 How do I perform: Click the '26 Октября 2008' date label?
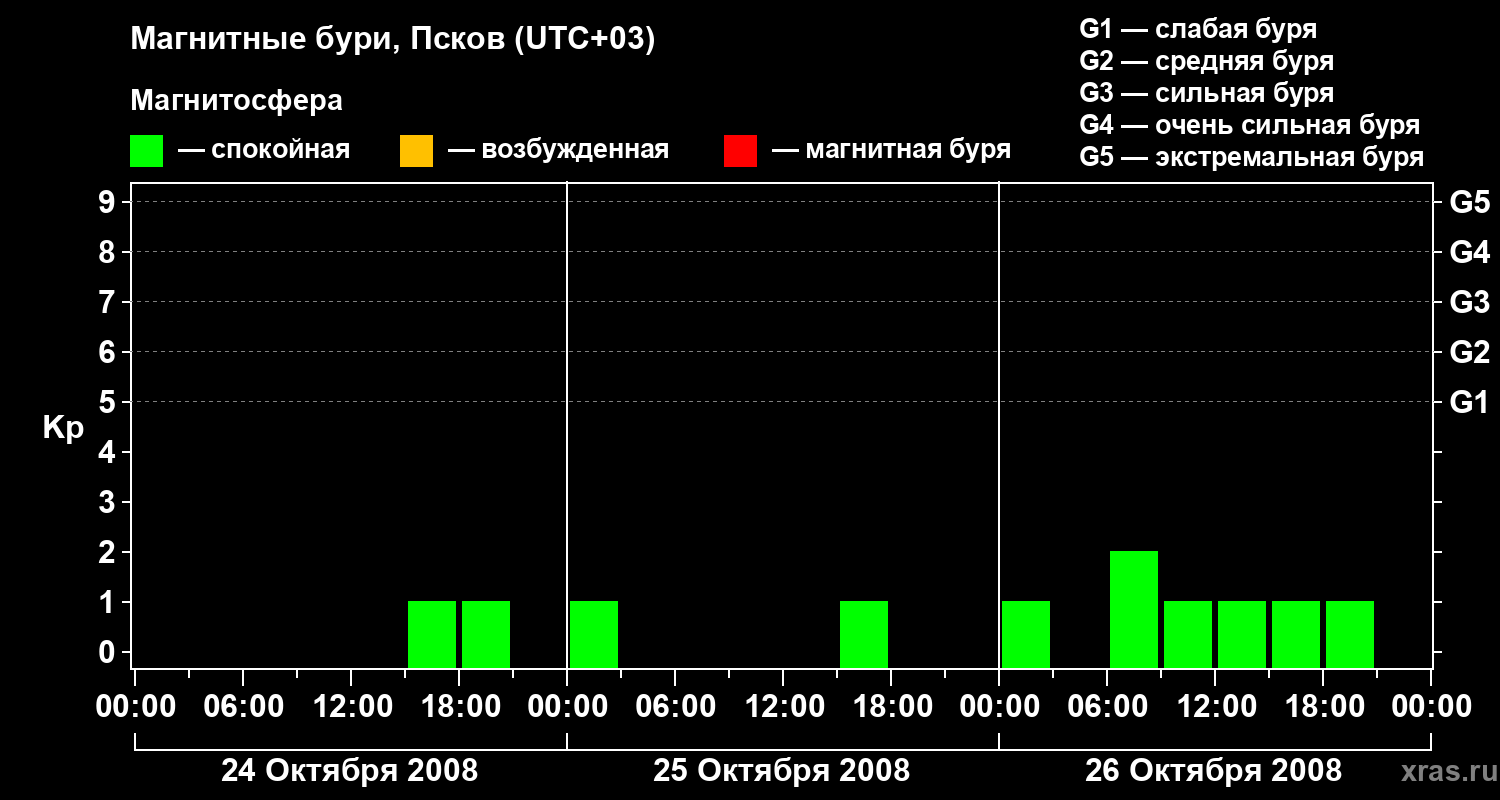pos(1213,771)
